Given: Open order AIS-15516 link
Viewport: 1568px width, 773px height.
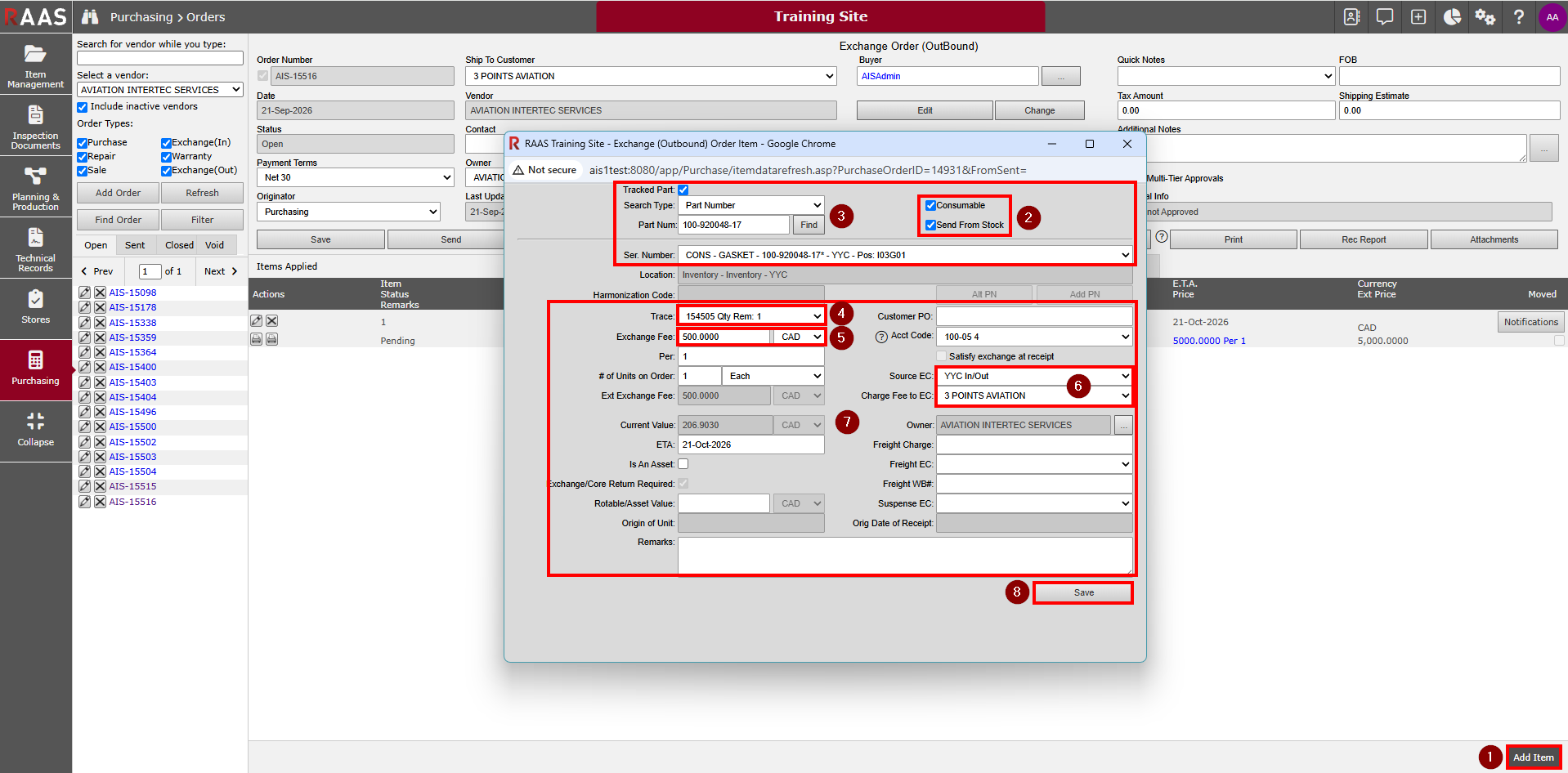Looking at the screenshot, I should point(132,502).
